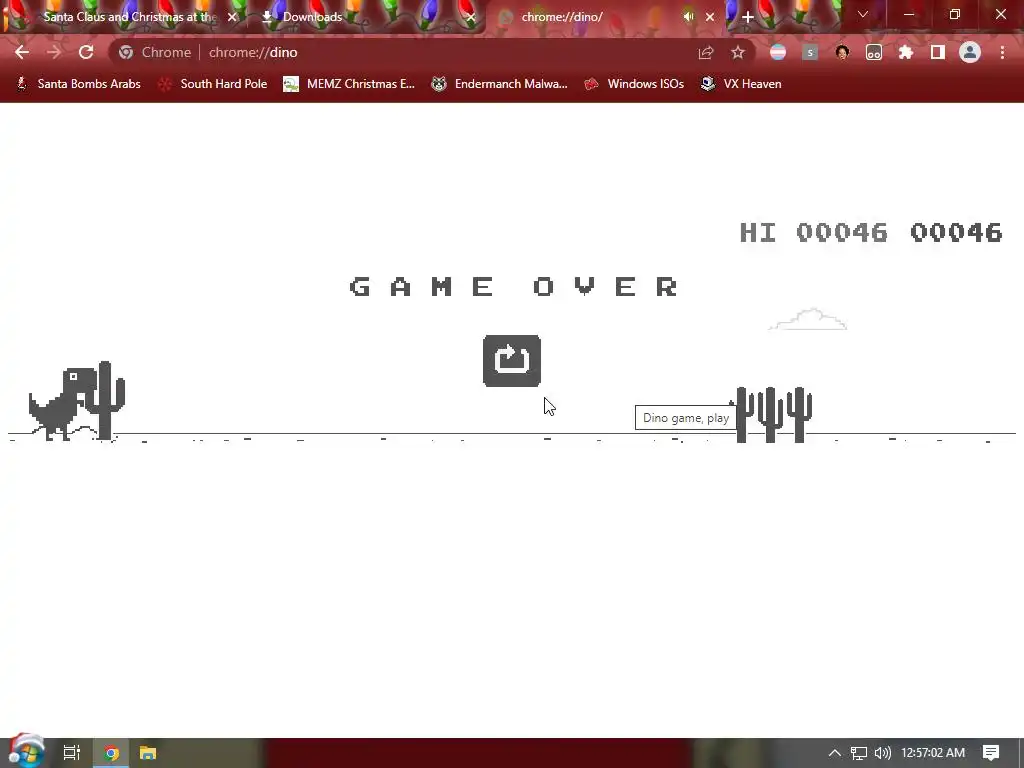The height and width of the screenshot is (768, 1024).
Task: Bookmark this tab with the star icon
Action: (x=737, y=52)
